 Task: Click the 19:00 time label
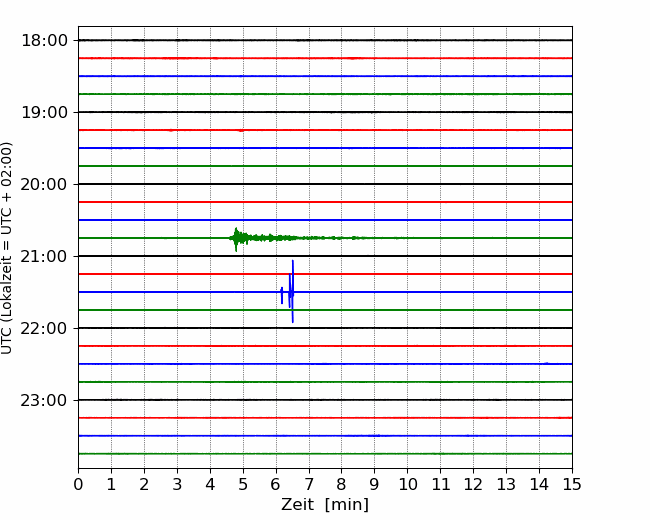click(44, 112)
